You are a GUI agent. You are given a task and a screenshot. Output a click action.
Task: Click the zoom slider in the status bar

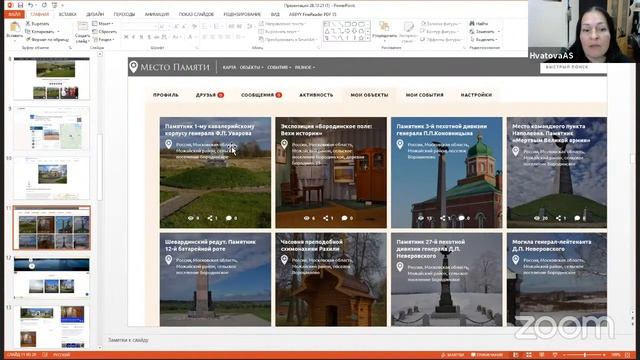(585, 355)
